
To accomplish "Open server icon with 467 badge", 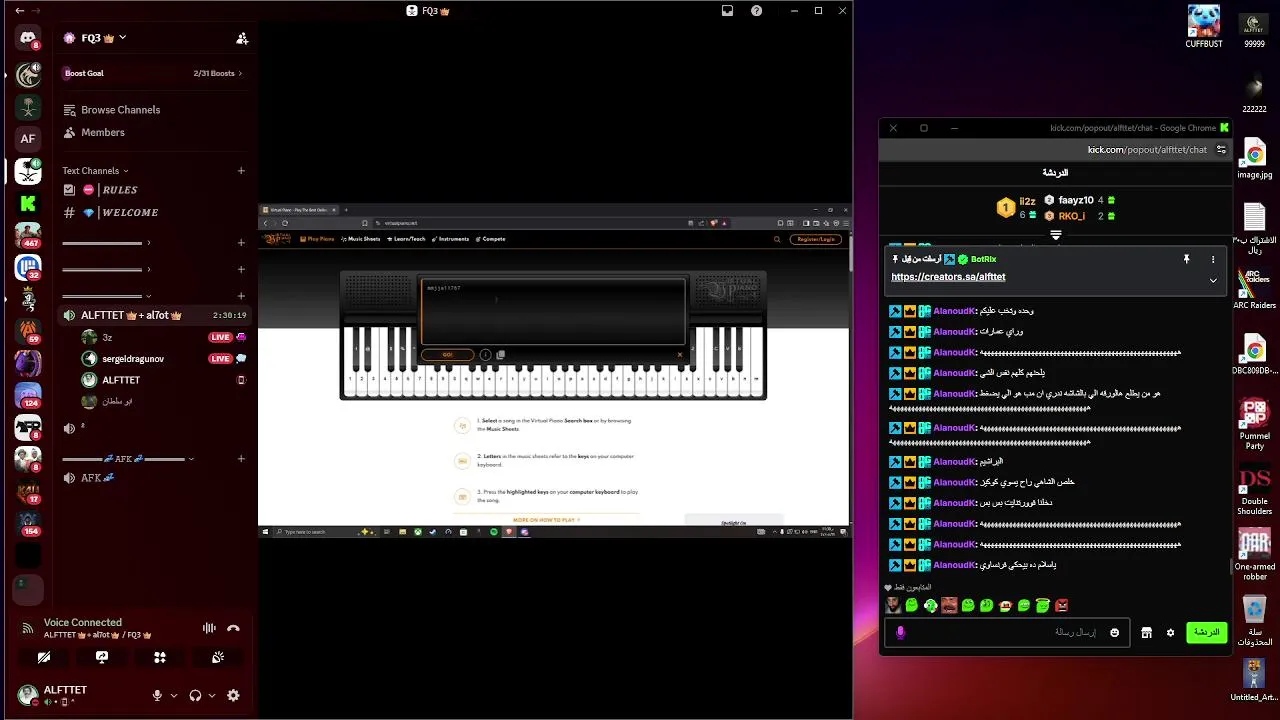I will (28, 235).
